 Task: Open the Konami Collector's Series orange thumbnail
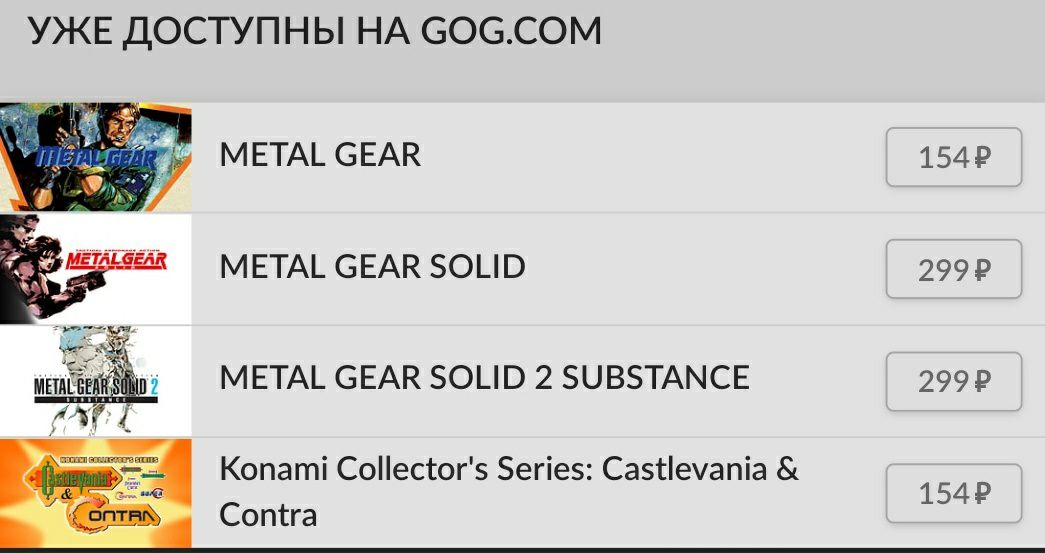96,493
